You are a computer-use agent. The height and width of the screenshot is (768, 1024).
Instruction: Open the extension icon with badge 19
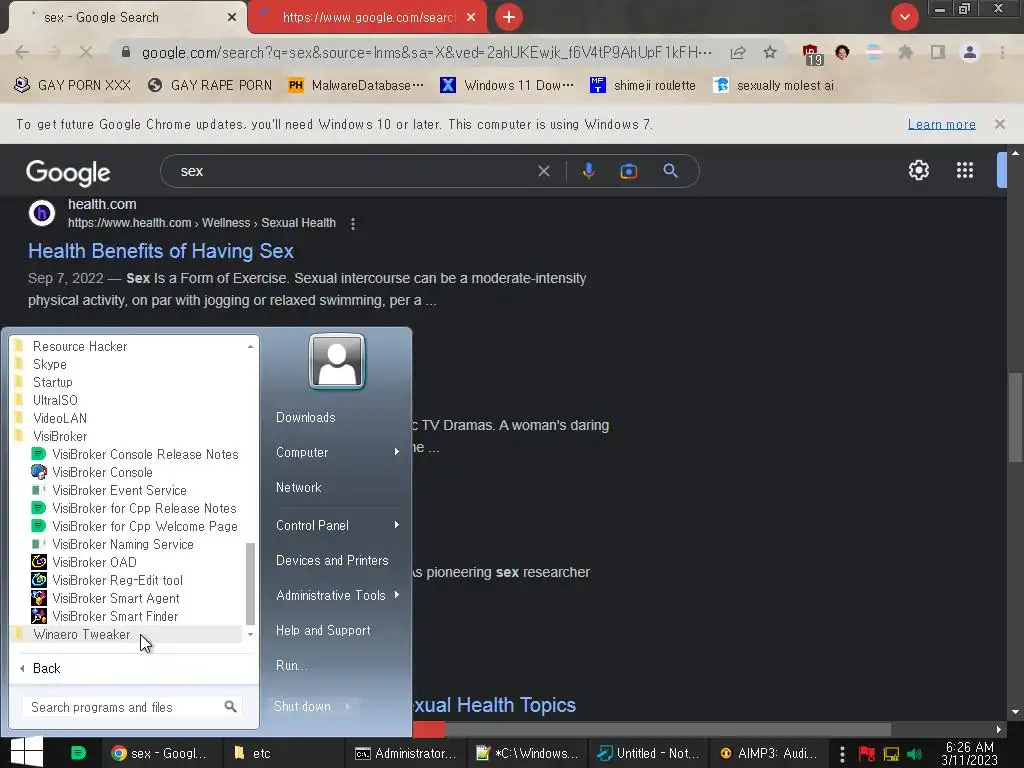[x=811, y=54]
